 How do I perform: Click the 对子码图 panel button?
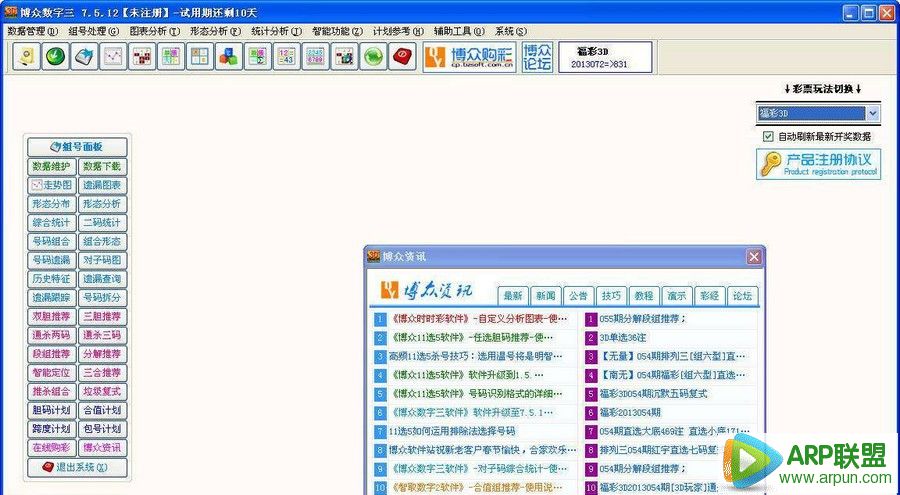[102, 260]
